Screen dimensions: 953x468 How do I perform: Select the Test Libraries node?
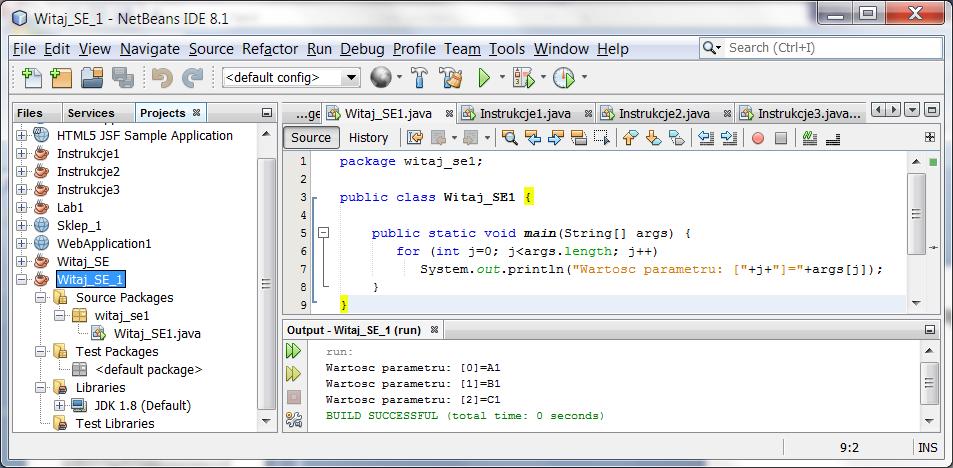tap(115, 424)
